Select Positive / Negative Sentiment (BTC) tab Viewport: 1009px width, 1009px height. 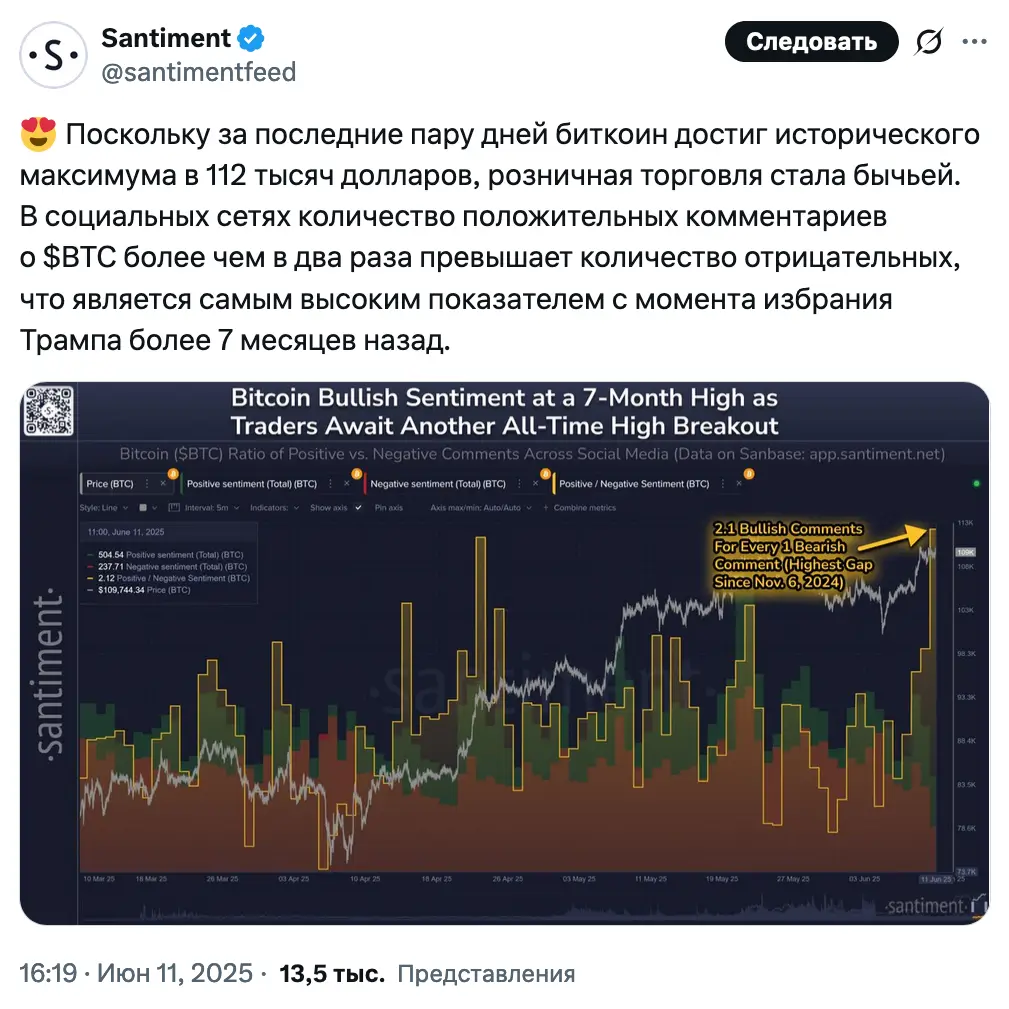pos(634,483)
